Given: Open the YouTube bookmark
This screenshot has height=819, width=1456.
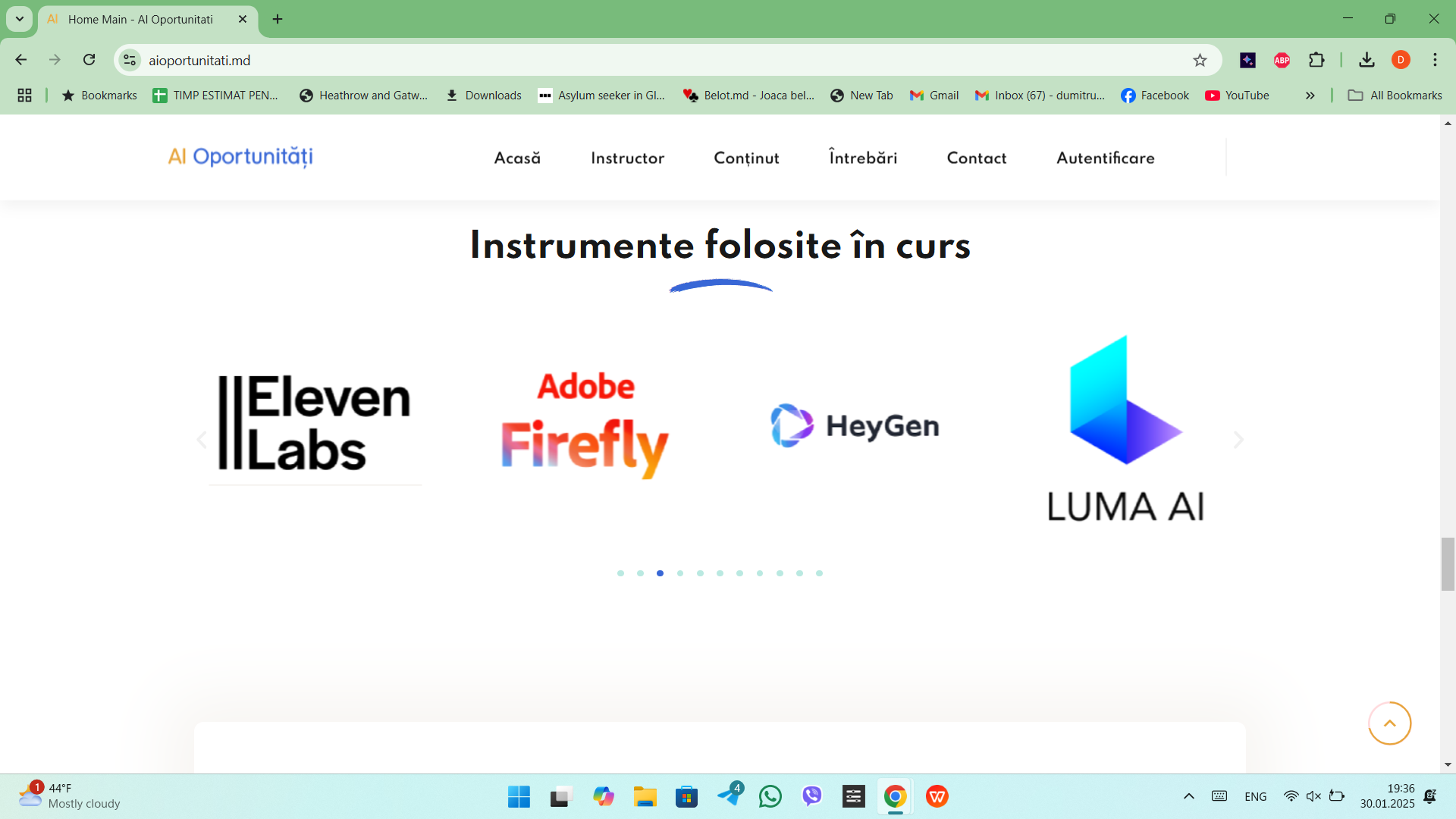Looking at the screenshot, I should [1237, 96].
